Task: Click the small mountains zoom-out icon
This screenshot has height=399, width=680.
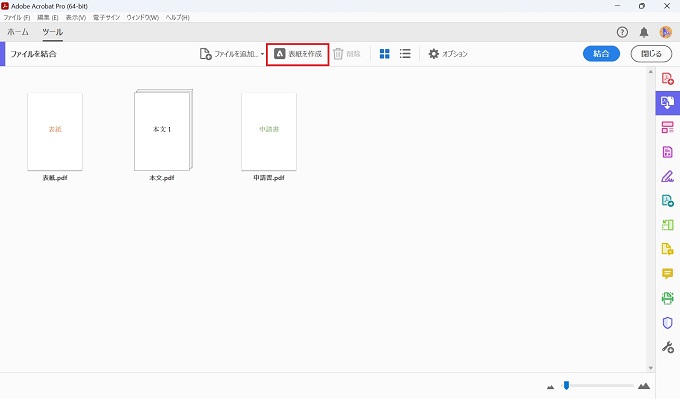Action: tap(551, 386)
